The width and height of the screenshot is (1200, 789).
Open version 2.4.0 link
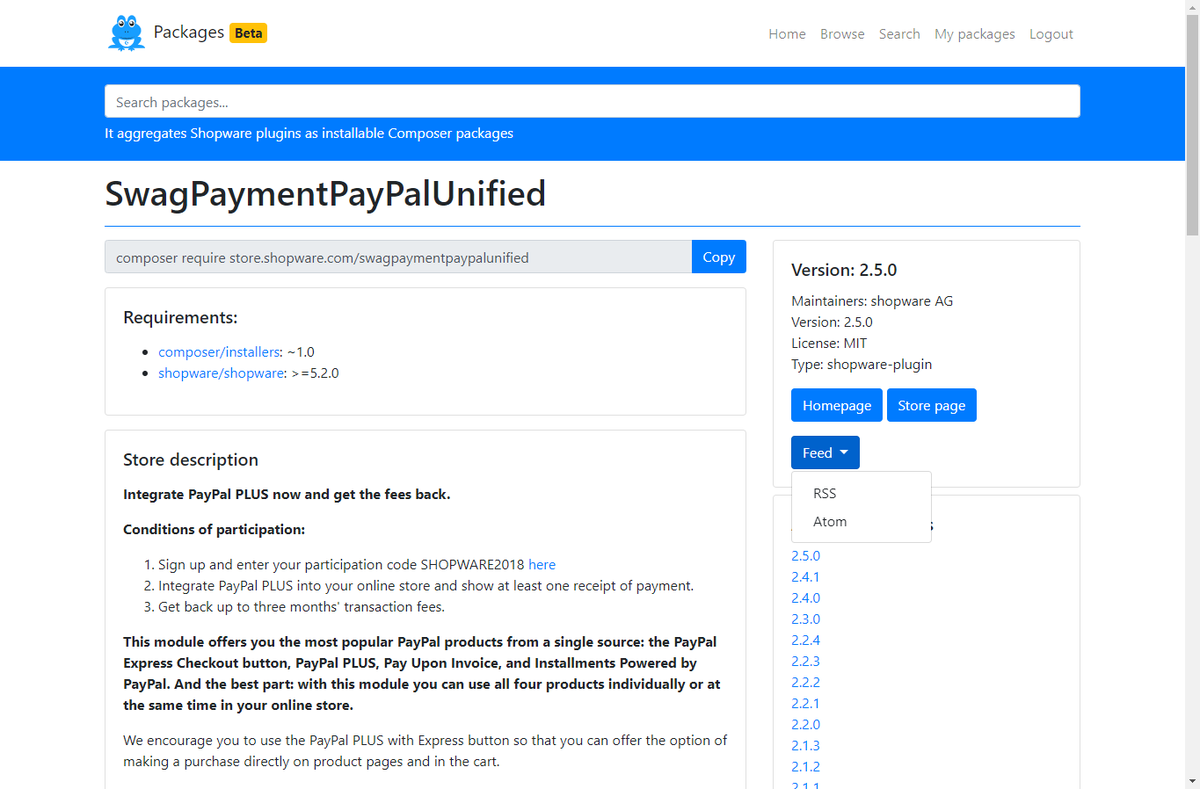click(x=805, y=598)
